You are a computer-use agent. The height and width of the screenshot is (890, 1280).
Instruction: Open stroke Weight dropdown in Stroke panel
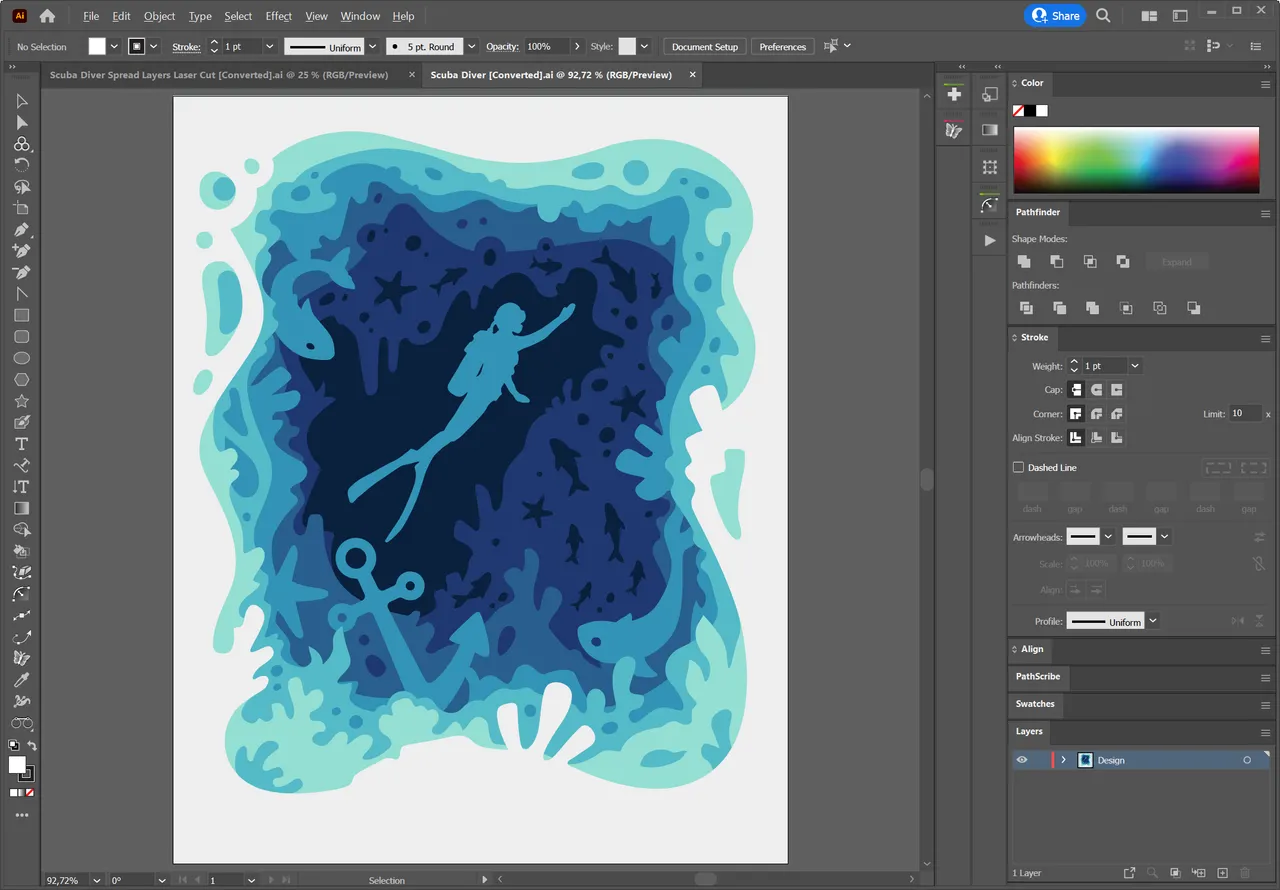pyautogui.click(x=1134, y=366)
